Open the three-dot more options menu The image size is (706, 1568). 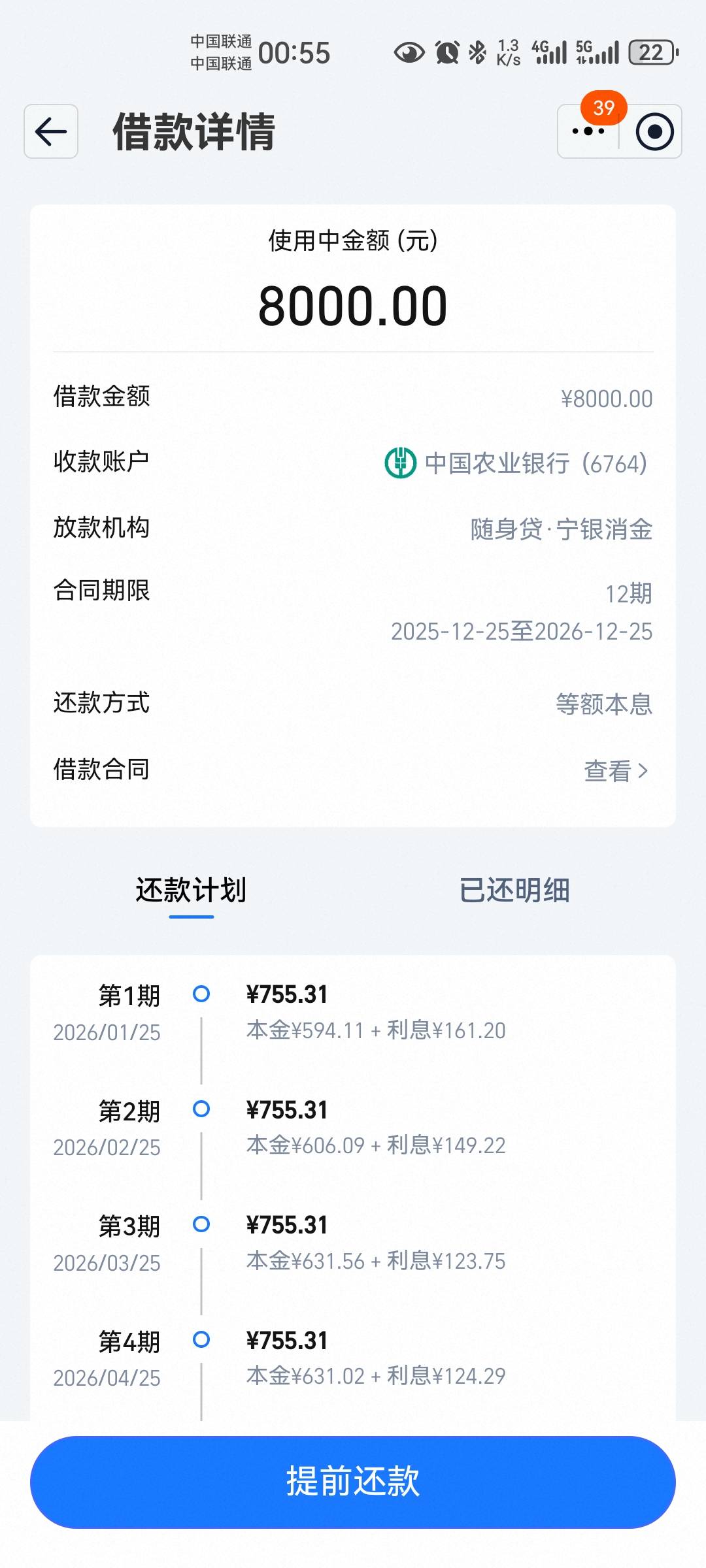[x=588, y=131]
